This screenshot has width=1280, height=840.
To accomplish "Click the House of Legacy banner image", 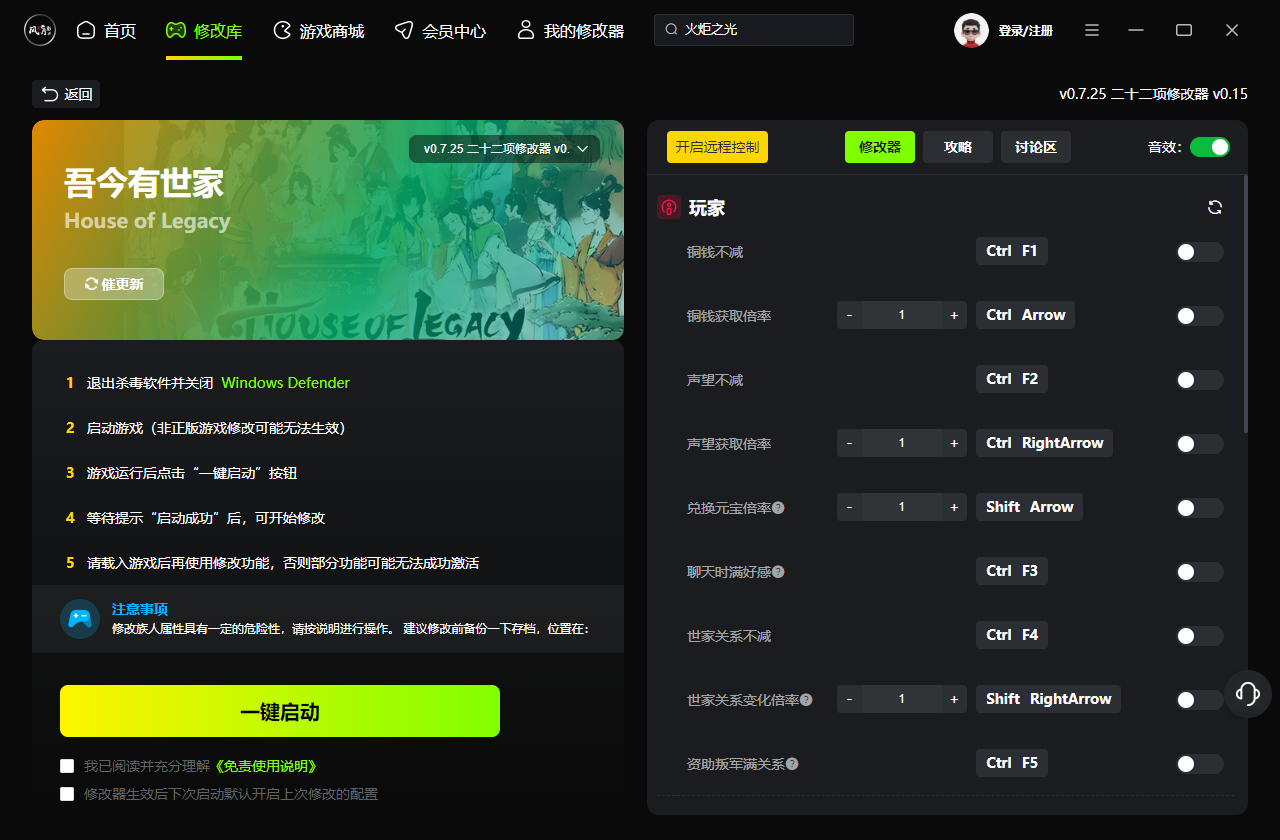I will (x=328, y=230).
